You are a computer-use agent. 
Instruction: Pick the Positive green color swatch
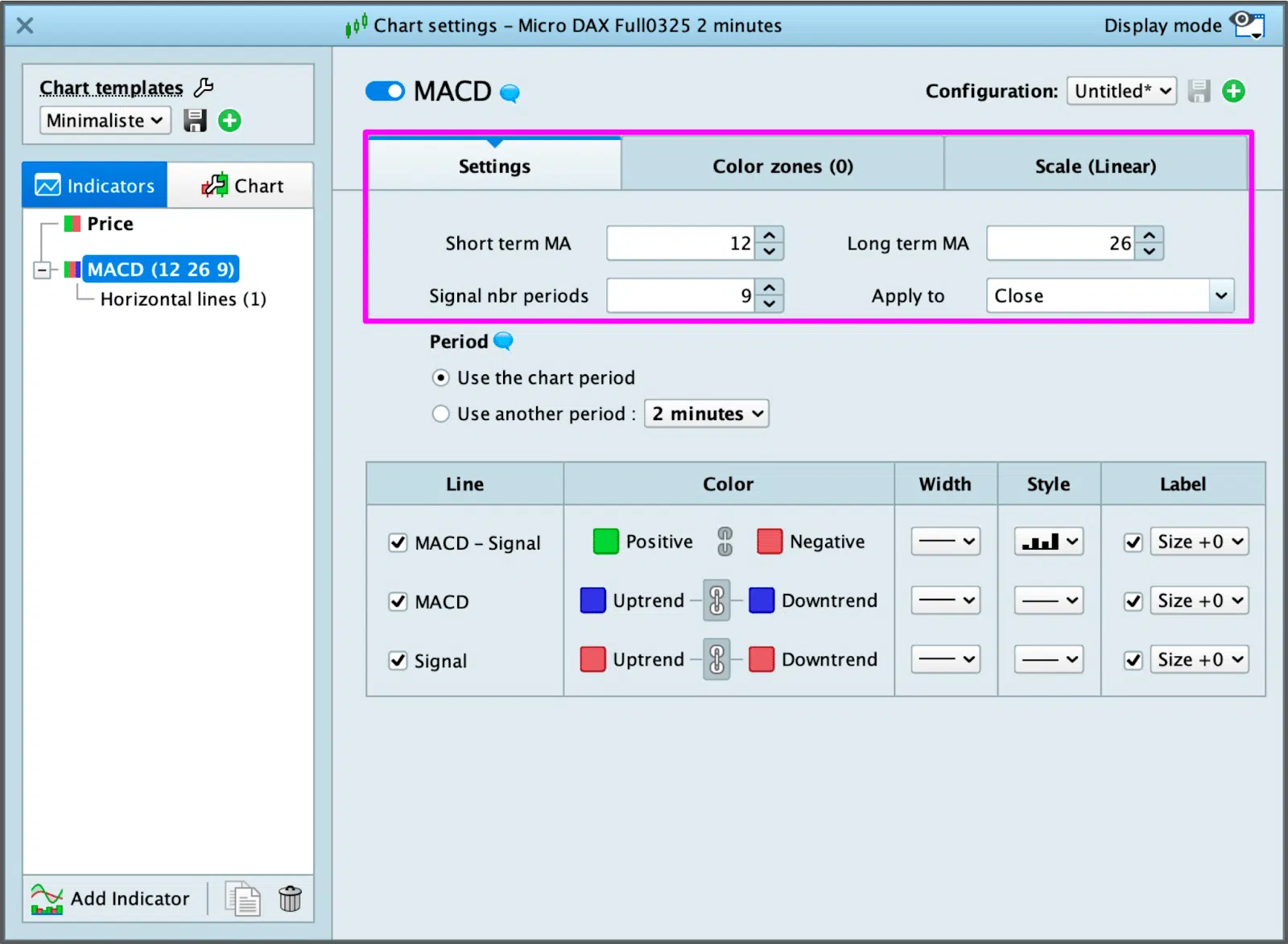point(605,541)
